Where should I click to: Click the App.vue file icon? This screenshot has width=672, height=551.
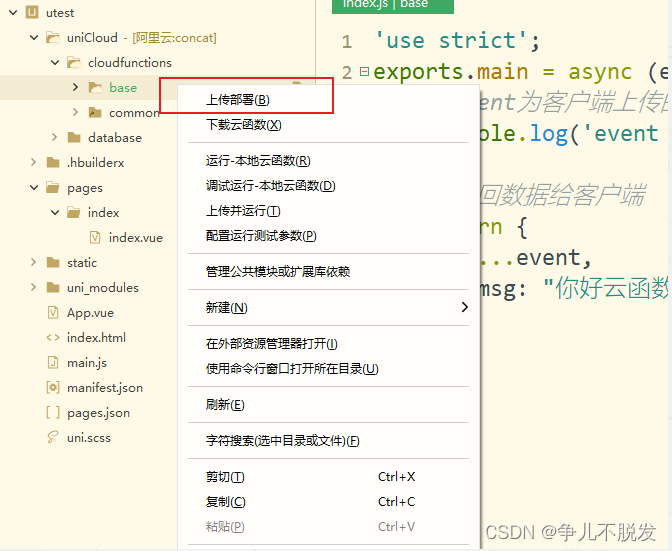(53, 312)
